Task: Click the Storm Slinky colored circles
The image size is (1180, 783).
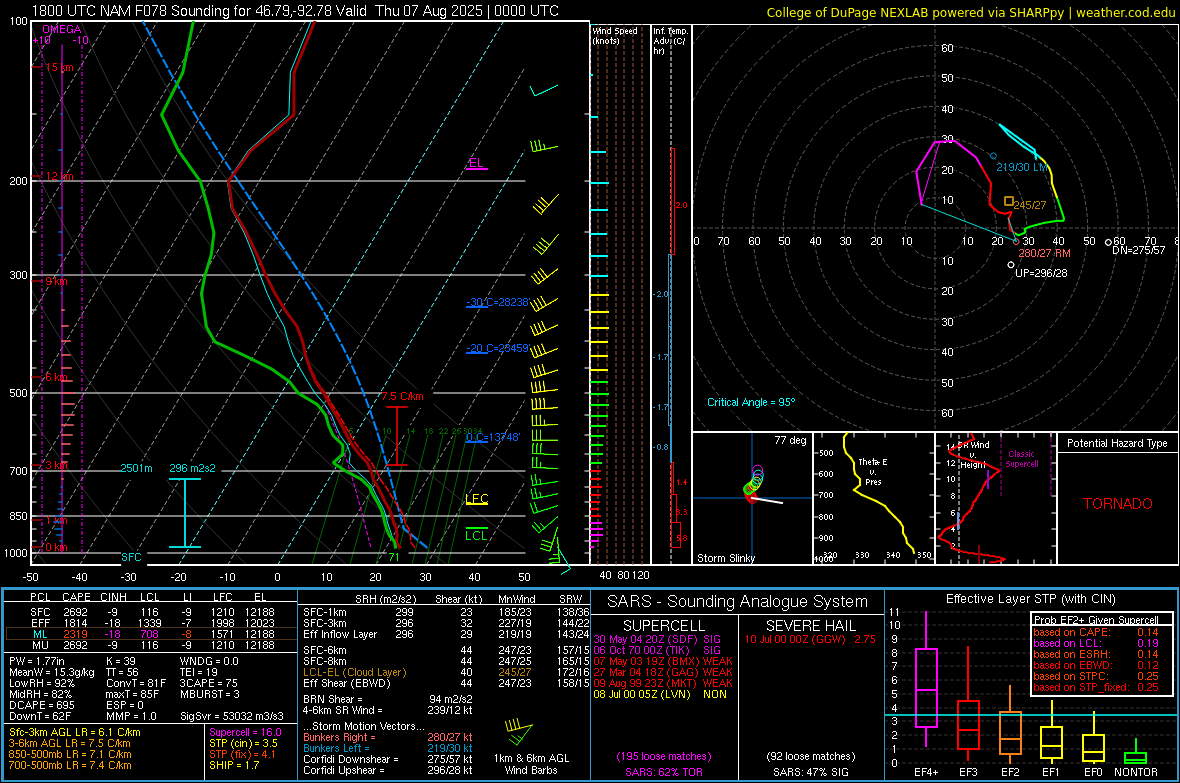Action: pos(754,482)
